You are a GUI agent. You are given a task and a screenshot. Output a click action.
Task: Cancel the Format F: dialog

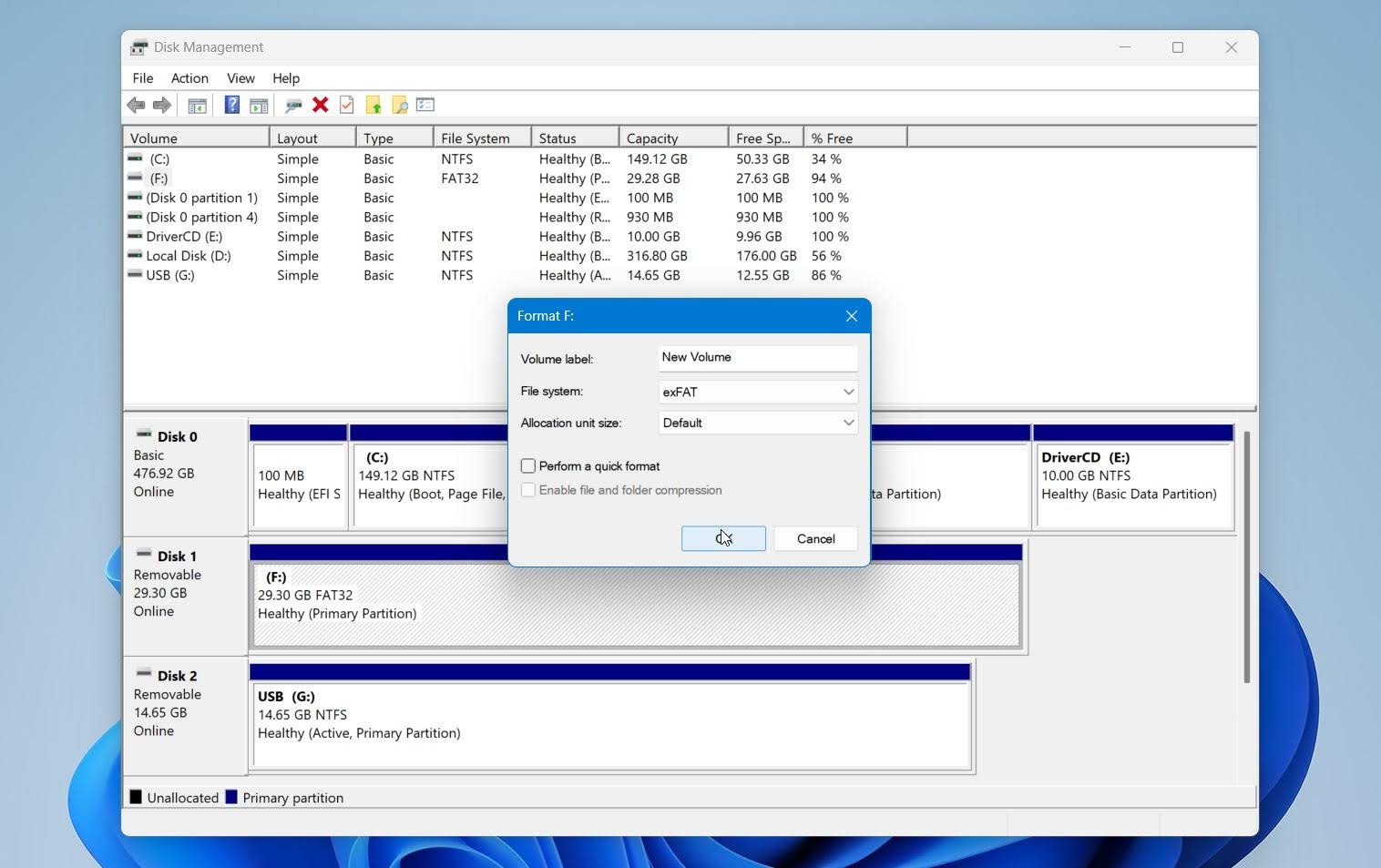[x=815, y=538]
